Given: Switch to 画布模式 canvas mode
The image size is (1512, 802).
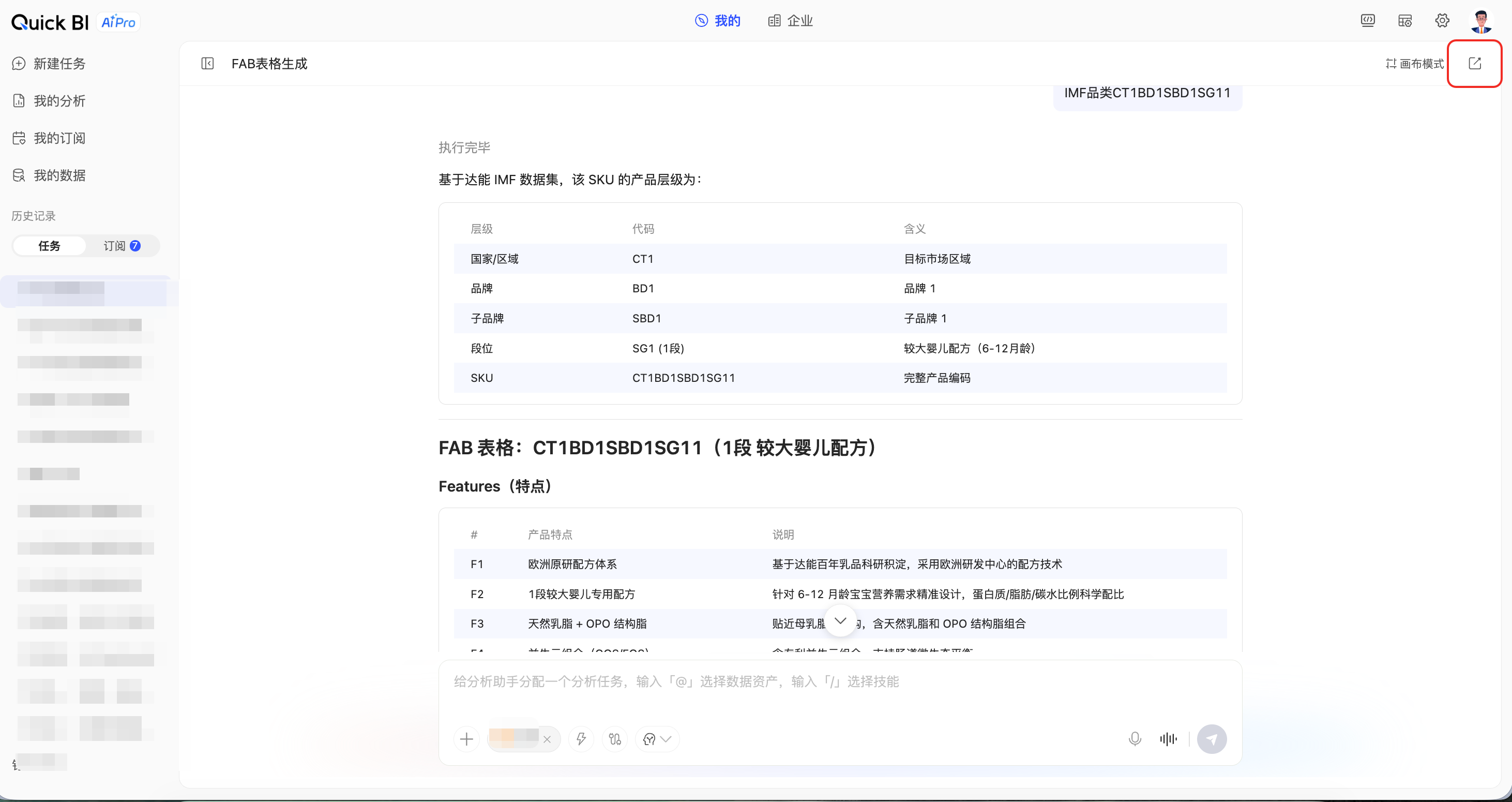Looking at the screenshot, I should coord(1415,64).
